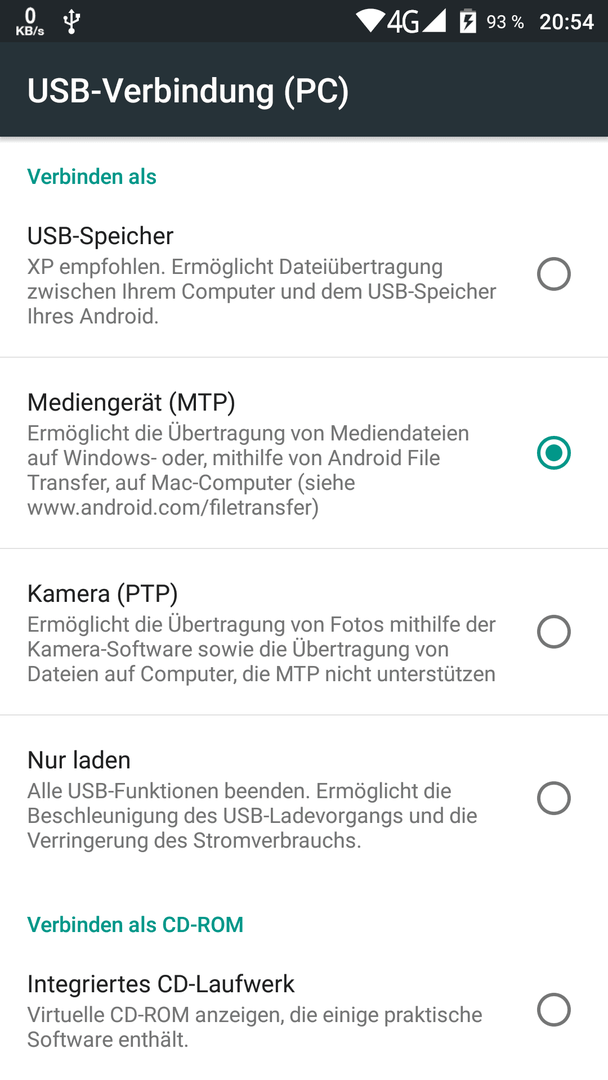Tap the USB-Verbindung (PC) header title
This screenshot has width=608, height=1080.
[x=188, y=91]
